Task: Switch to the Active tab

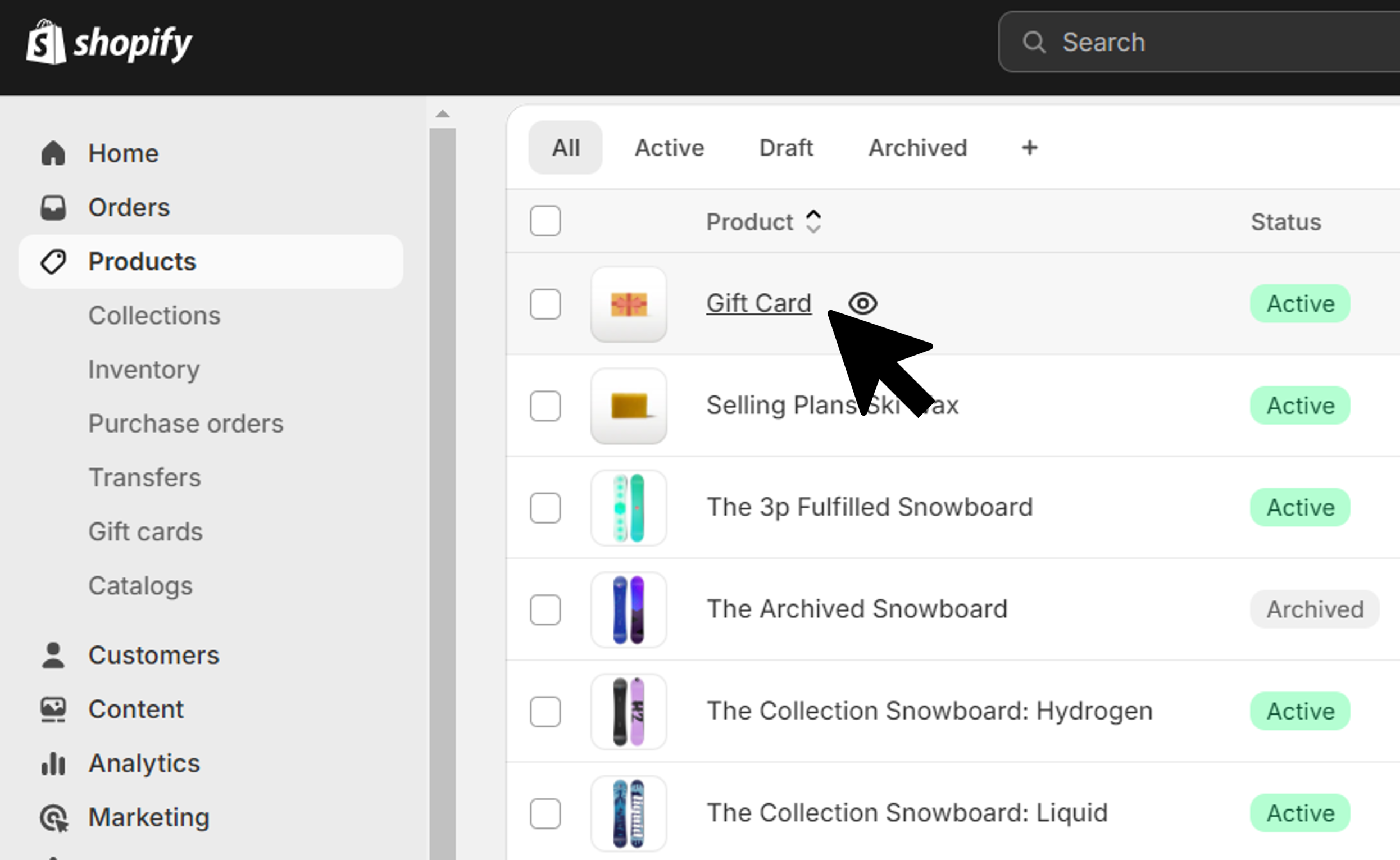Action: (x=669, y=148)
